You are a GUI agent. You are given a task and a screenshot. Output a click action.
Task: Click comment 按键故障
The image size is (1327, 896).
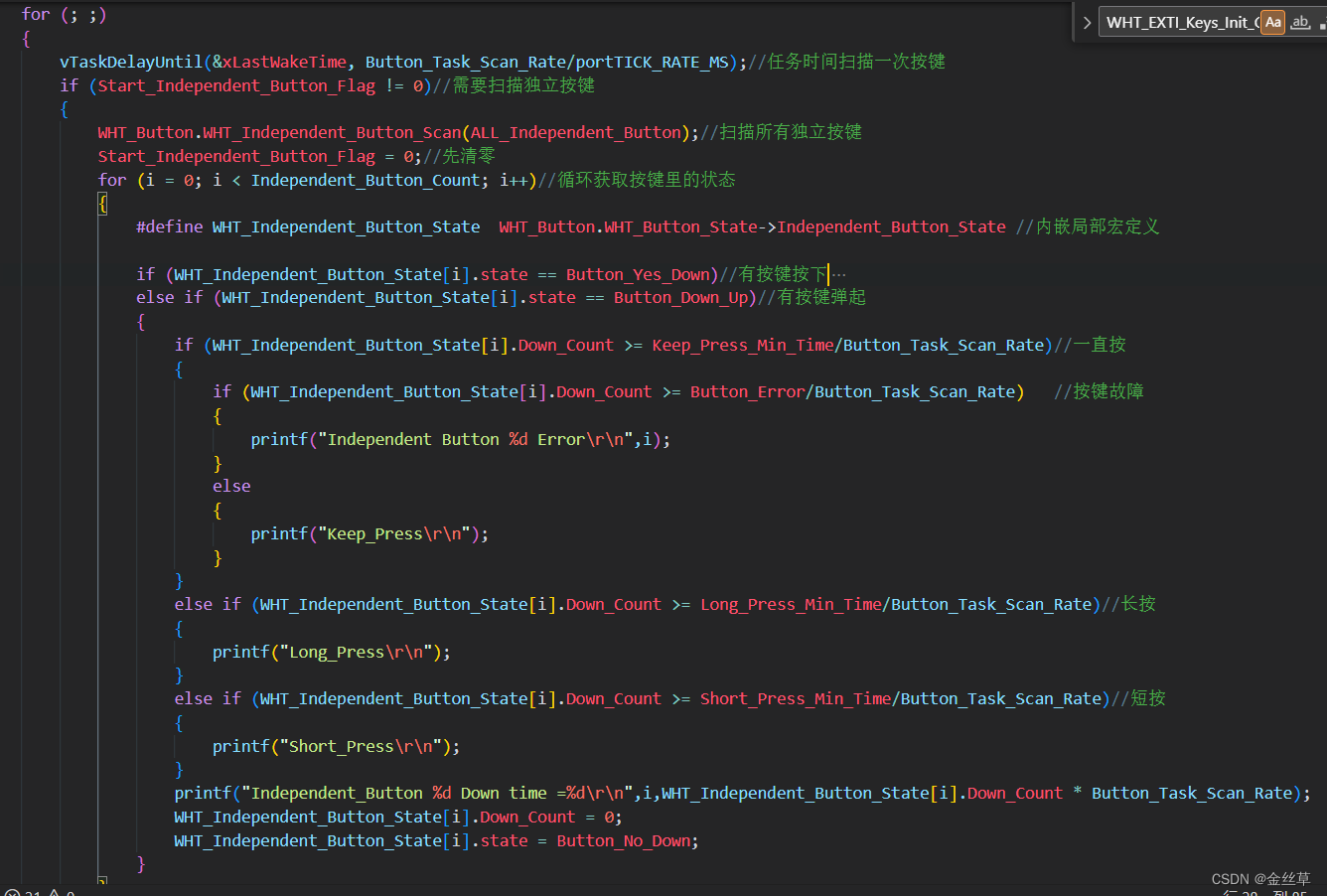pos(1100,391)
